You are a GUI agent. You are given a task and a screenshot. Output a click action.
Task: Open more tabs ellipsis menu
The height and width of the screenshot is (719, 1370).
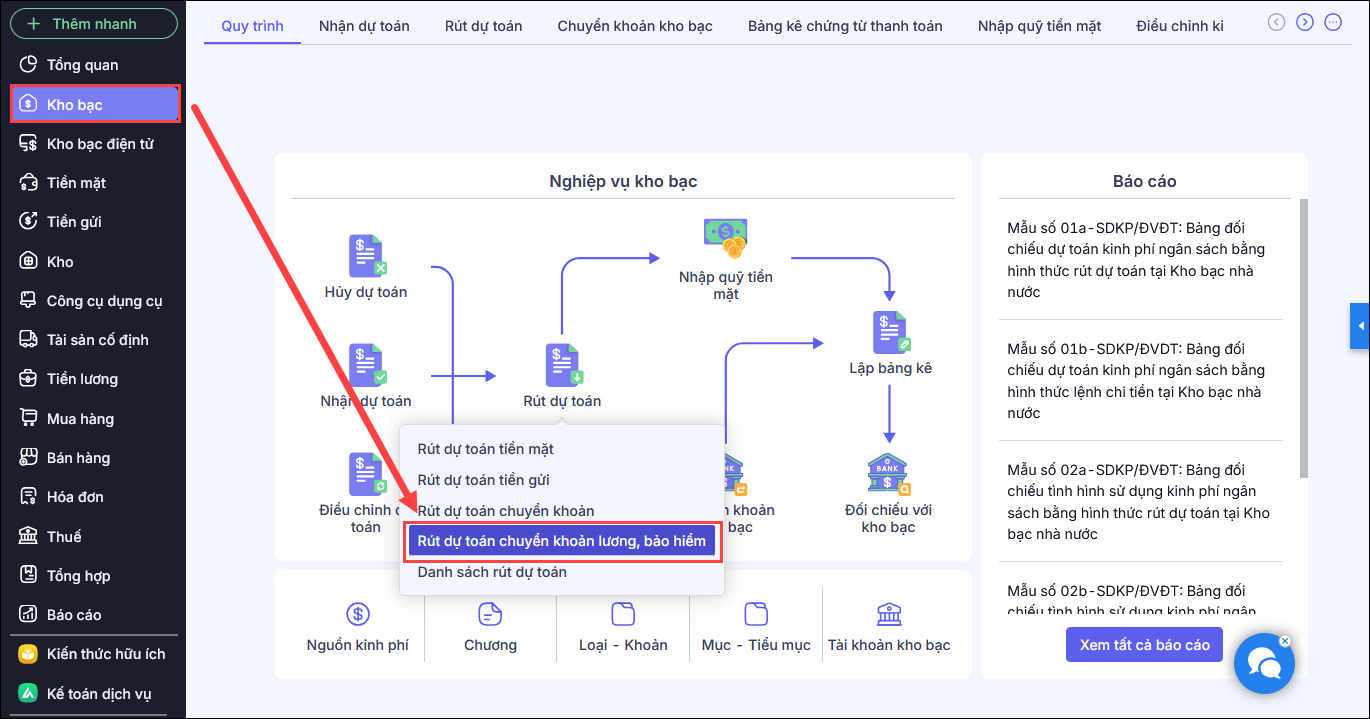[1332, 21]
